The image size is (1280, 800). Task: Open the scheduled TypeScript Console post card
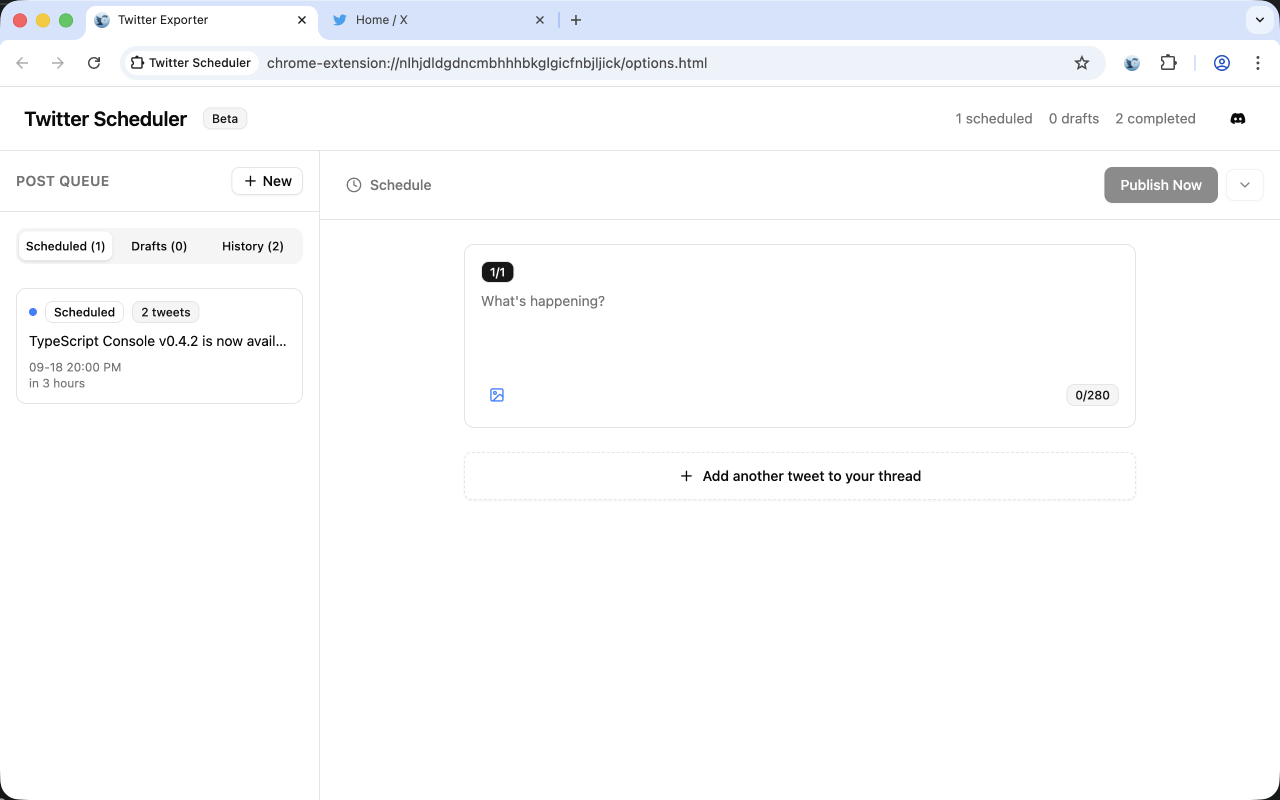pyautogui.click(x=159, y=346)
